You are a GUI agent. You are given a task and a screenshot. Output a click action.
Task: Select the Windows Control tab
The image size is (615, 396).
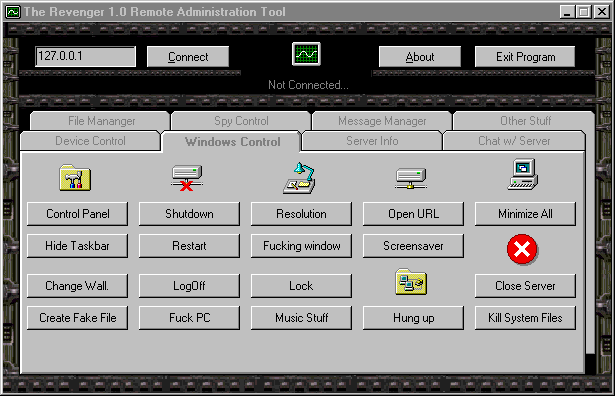pyautogui.click(x=232, y=142)
